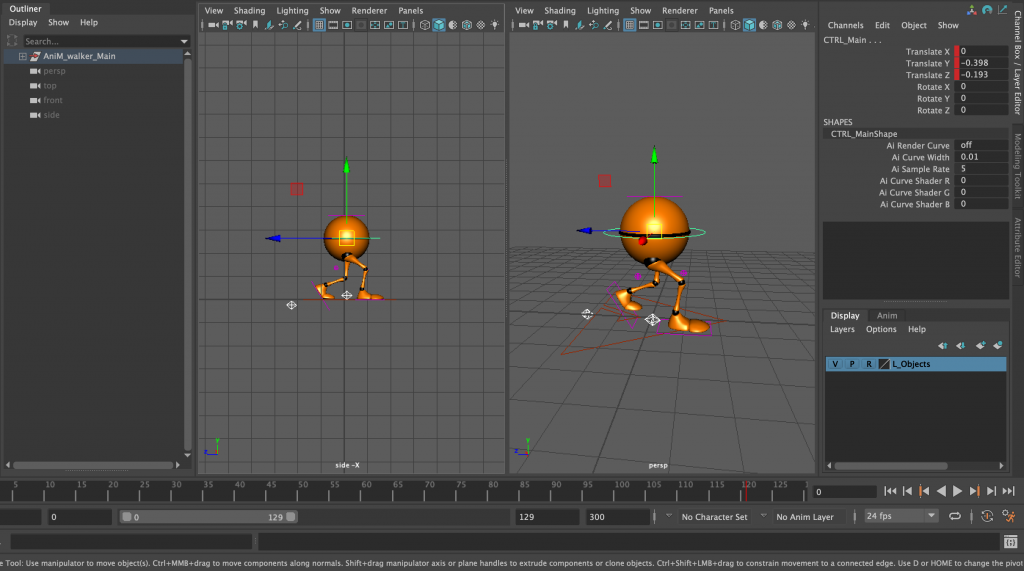
Task: Toggle auto keyframe icon
Action: pyautogui.click(x=987, y=516)
